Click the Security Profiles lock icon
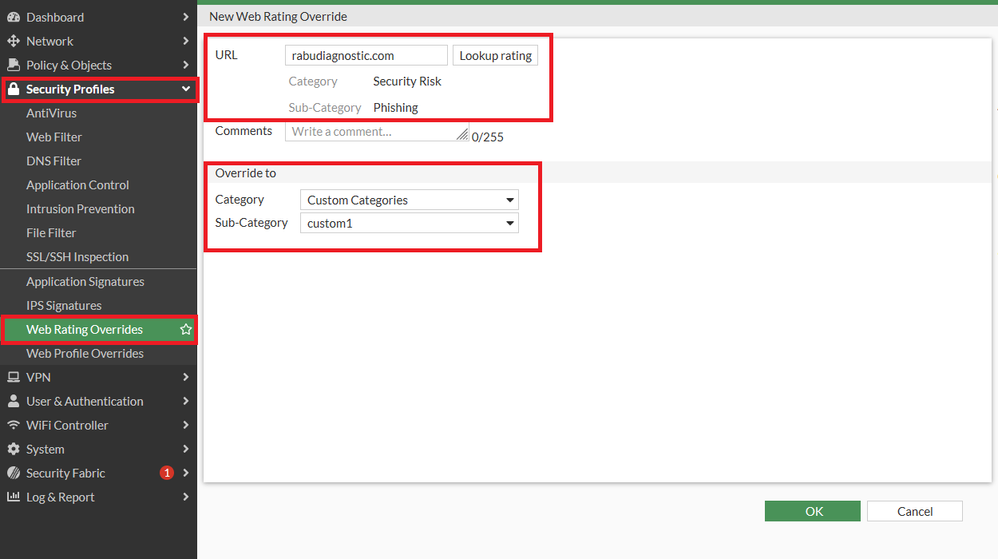The width and height of the screenshot is (998, 559). pos(13,89)
